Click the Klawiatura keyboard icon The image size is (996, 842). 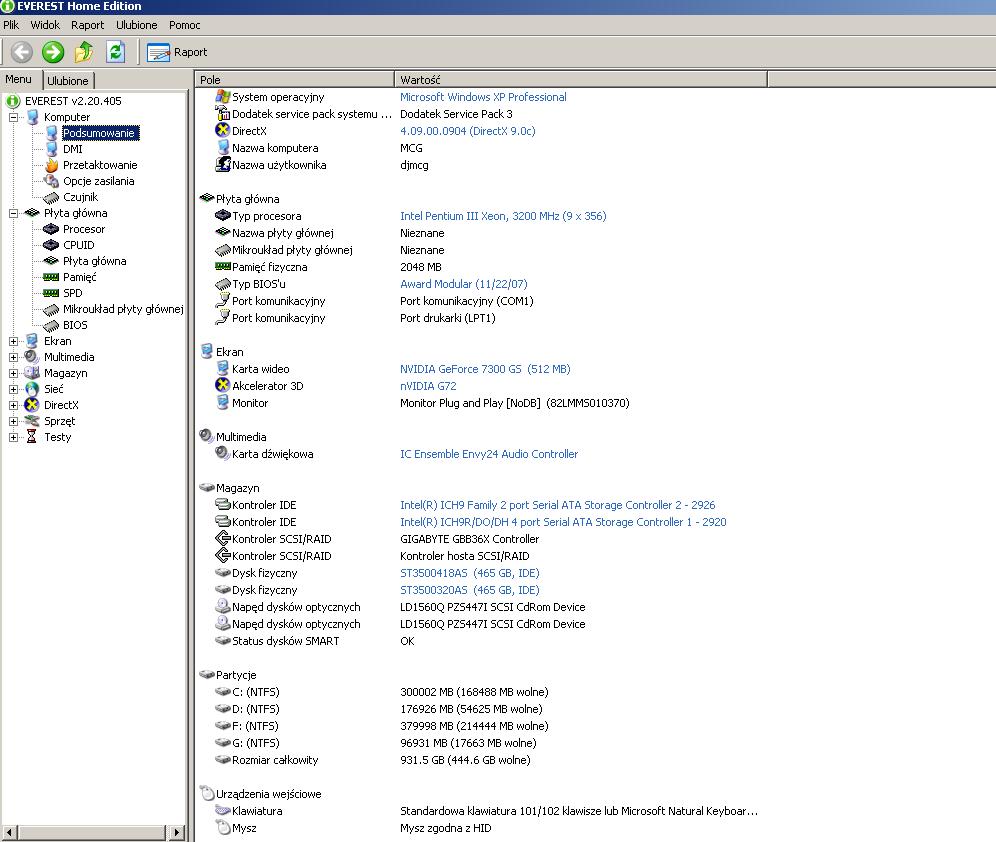(222, 810)
